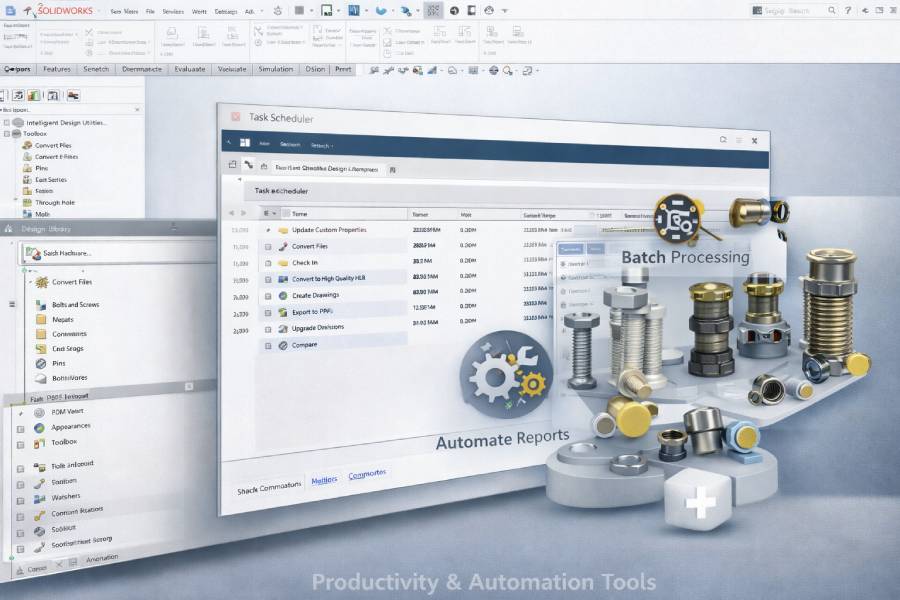Click the Through Hole icon in the tree
Viewport: 900px width, 600px height.
pos(27,202)
